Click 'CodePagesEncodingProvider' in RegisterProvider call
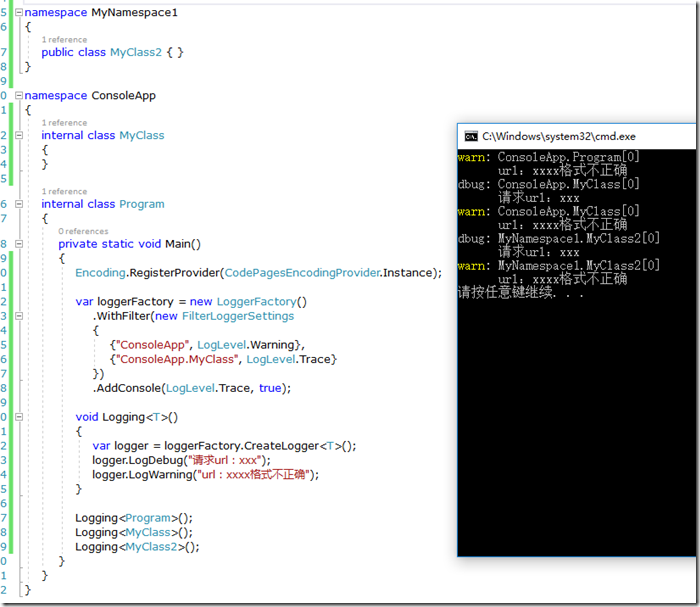Image resolution: width=700 pixels, height=607 pixels. (x=302, y=273)
